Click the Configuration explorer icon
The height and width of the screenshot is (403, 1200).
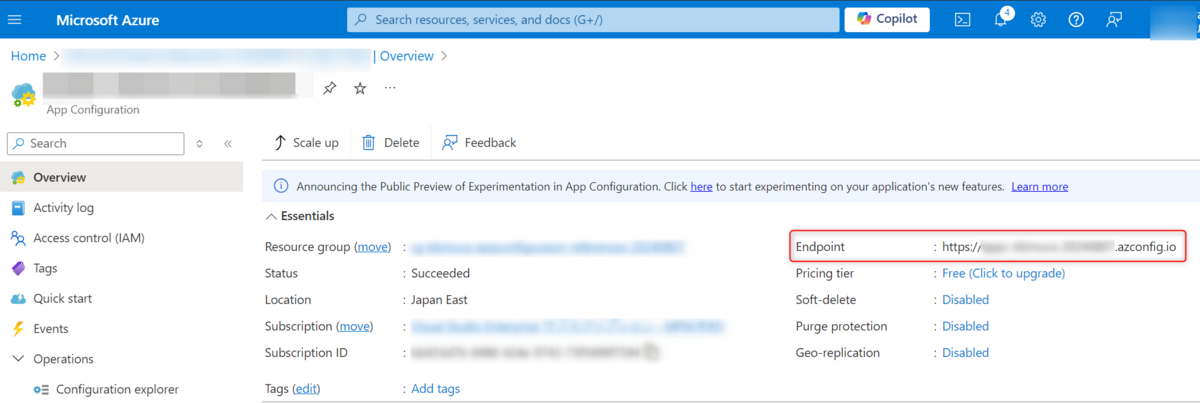(x=41, y=389)
